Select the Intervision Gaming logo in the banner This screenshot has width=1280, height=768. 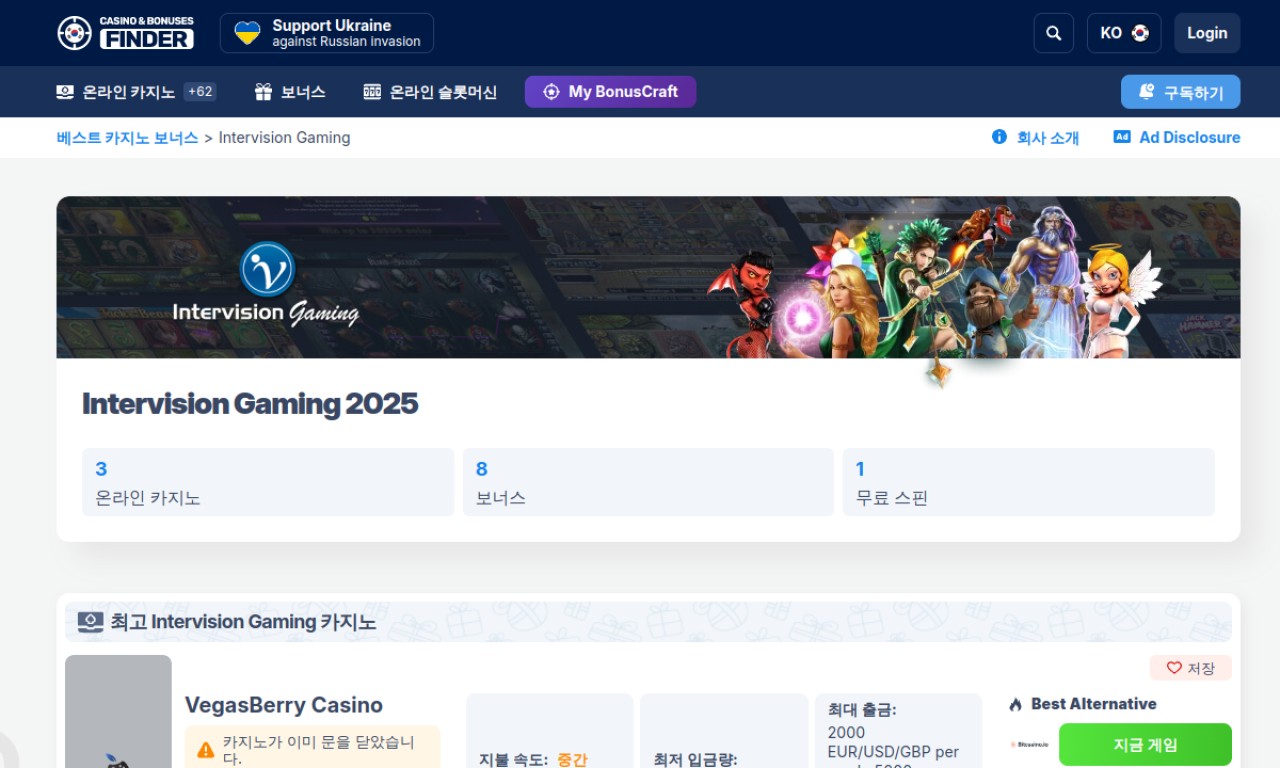coord(266,284)
